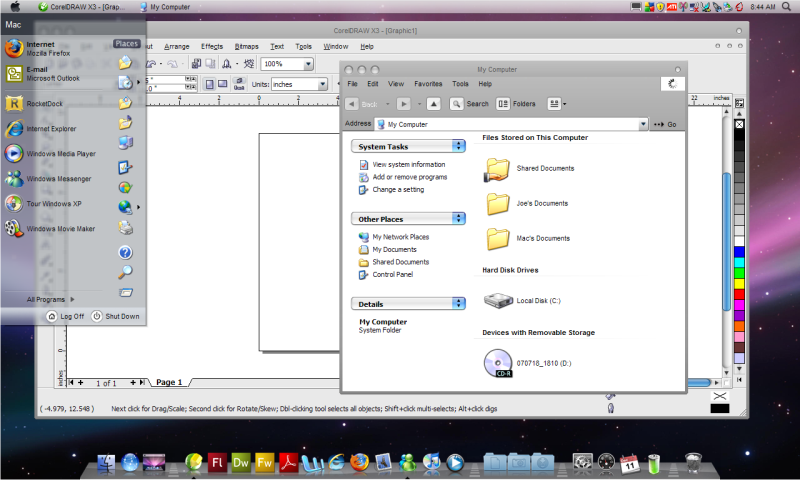Open the Units dropdown in CorelDRAW
800x480 pixels.
tap(322, 84)
